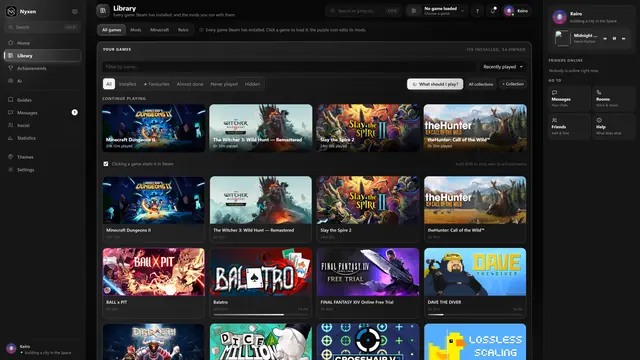
Task: Open the Kairo account menu in top bar
Action: (x=517, y=11)
